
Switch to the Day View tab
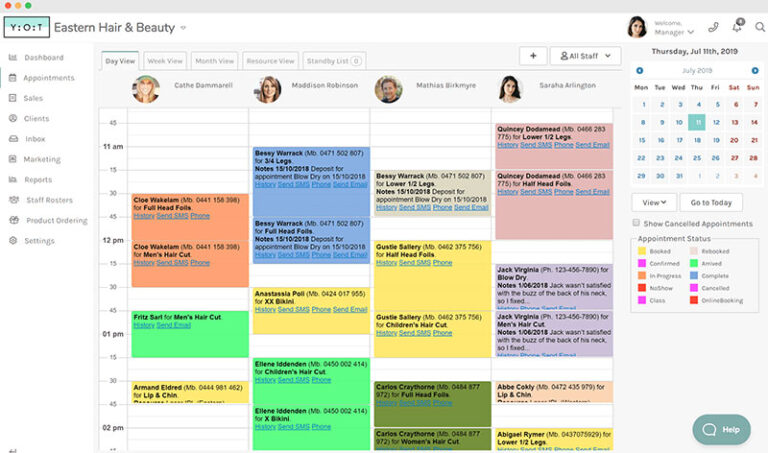click(x=120, y=61)
